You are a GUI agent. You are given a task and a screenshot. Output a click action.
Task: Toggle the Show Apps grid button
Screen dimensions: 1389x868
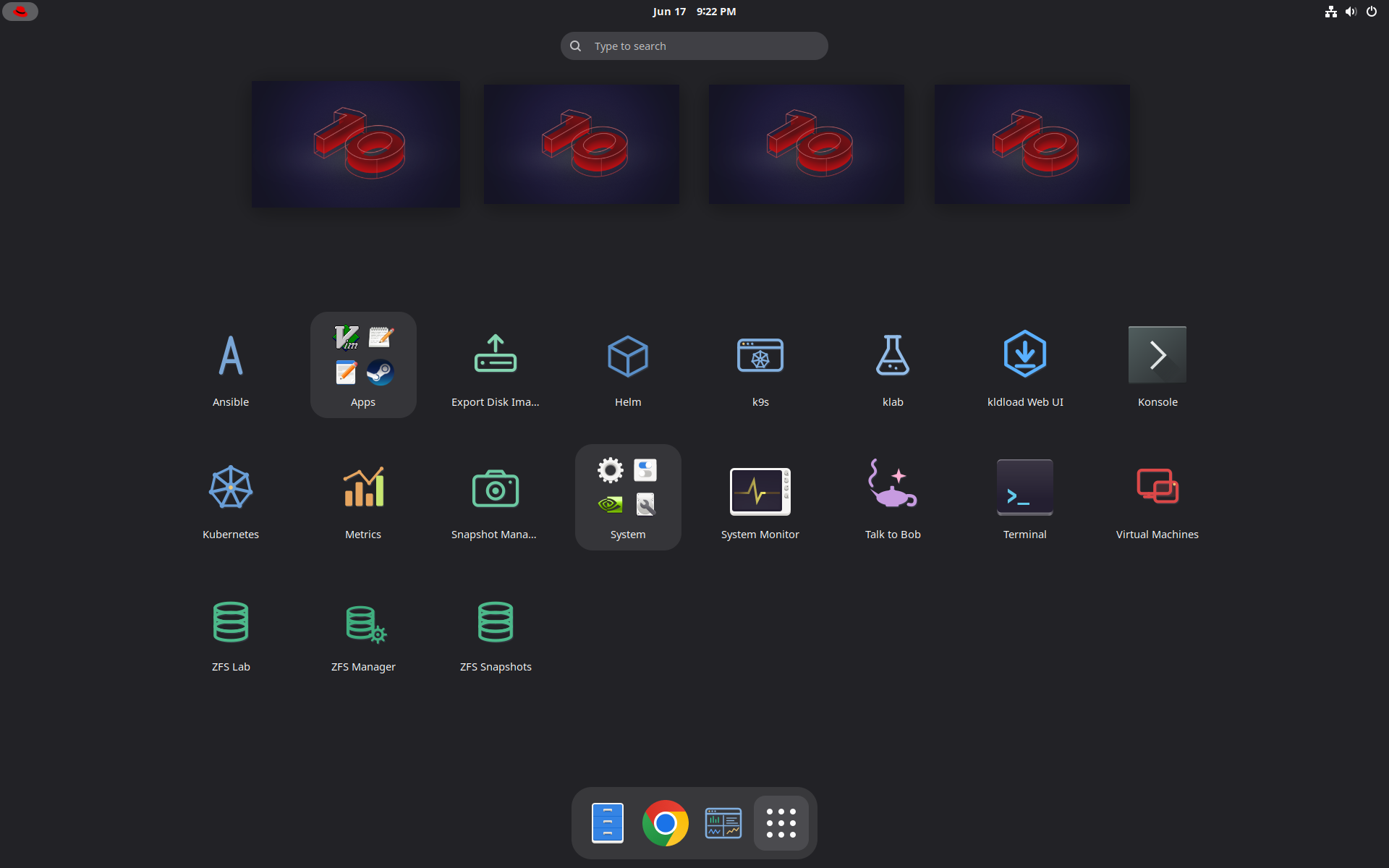[x=781, y=823]
